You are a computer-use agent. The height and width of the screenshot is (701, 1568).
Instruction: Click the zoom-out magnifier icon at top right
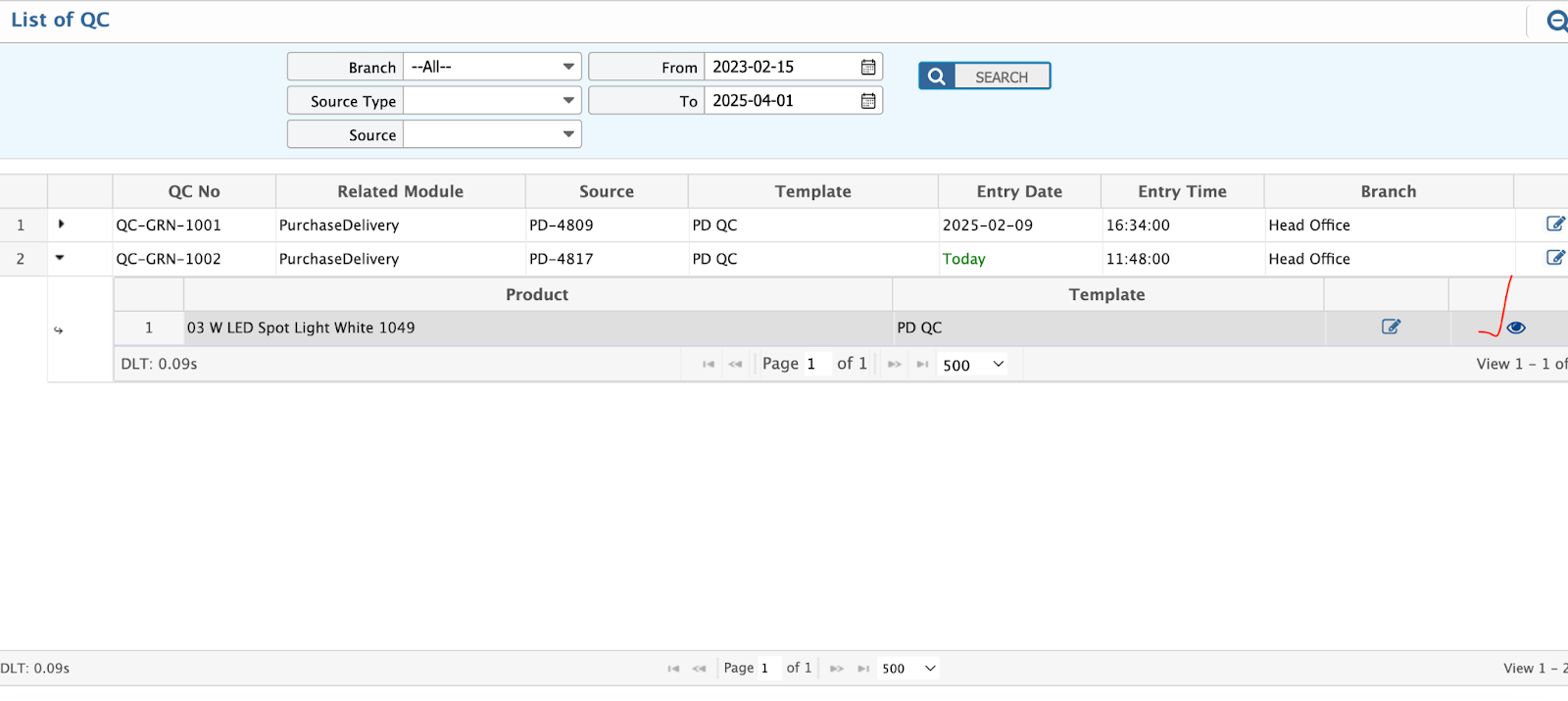[x=1556, y=21]
